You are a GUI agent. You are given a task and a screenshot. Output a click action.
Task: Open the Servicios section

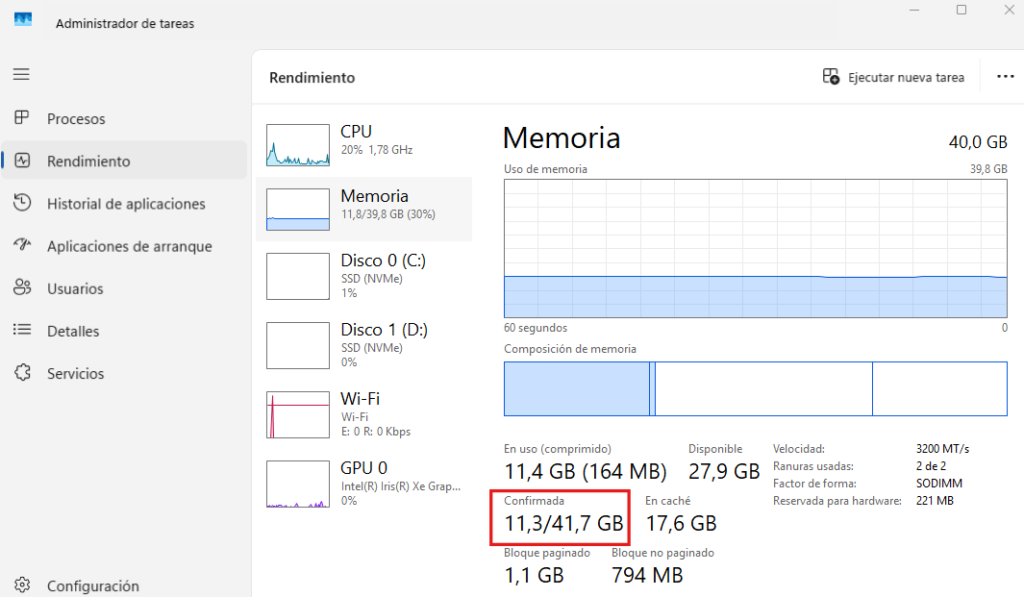pyautogui.click(x=21, y=373)
